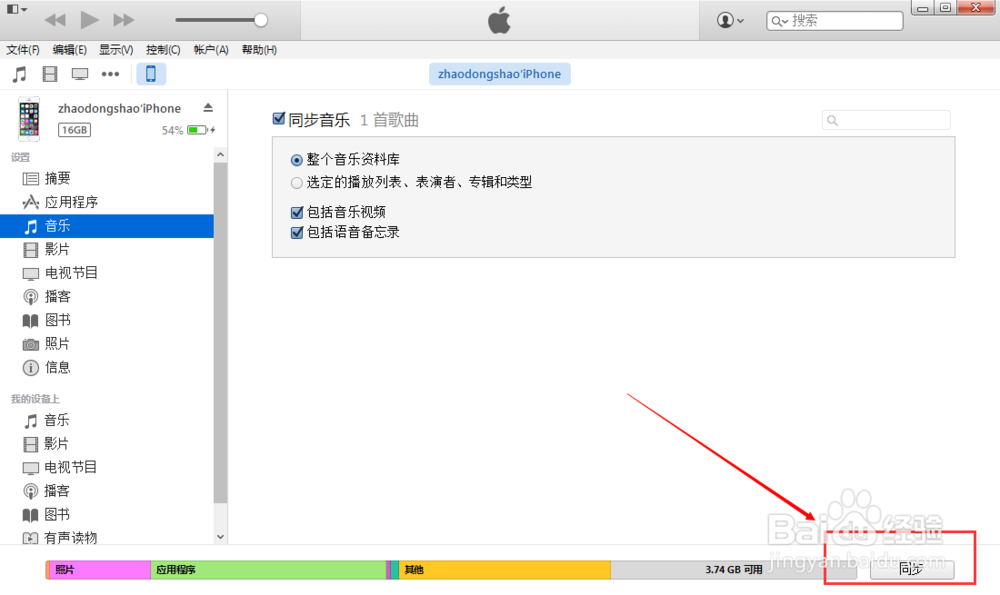Select the iPhone device button
The height and width of the screenshot is (595, 1000).
pos(151,74)
